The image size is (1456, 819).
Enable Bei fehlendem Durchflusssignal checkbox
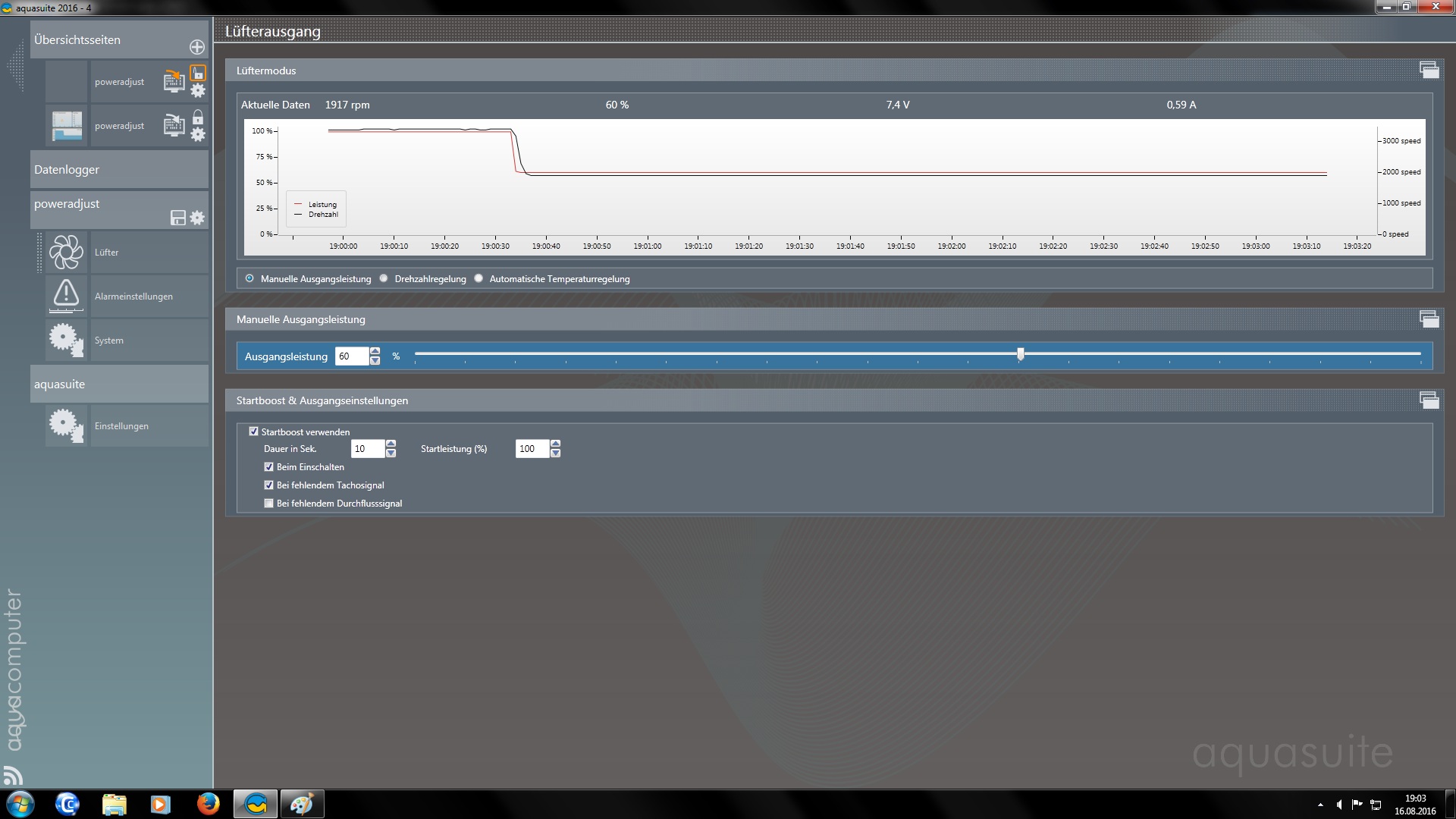pos(268,503)
